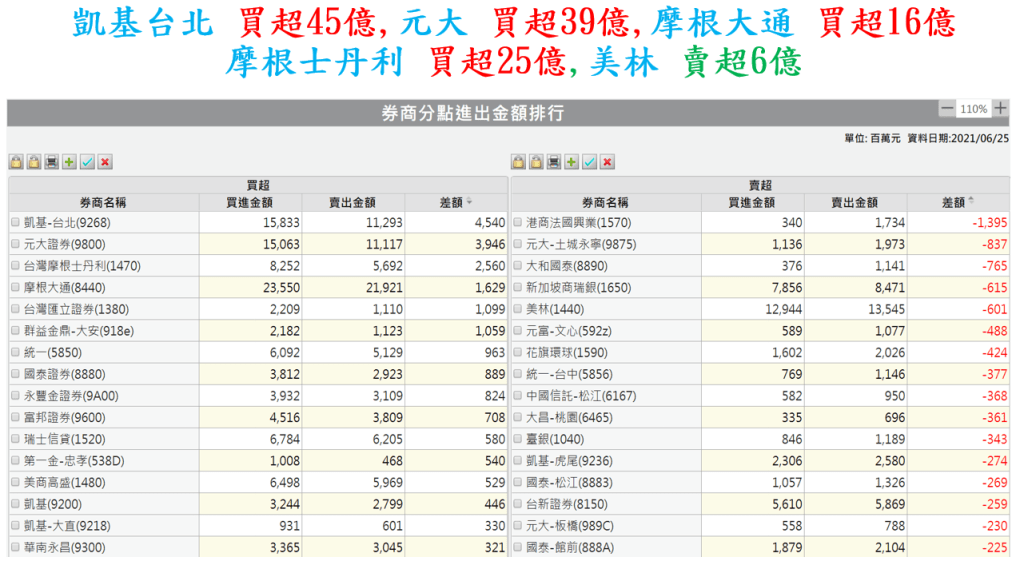
Task: Click the blue checkmark icon above 買超 table
Action: (87, 162)
